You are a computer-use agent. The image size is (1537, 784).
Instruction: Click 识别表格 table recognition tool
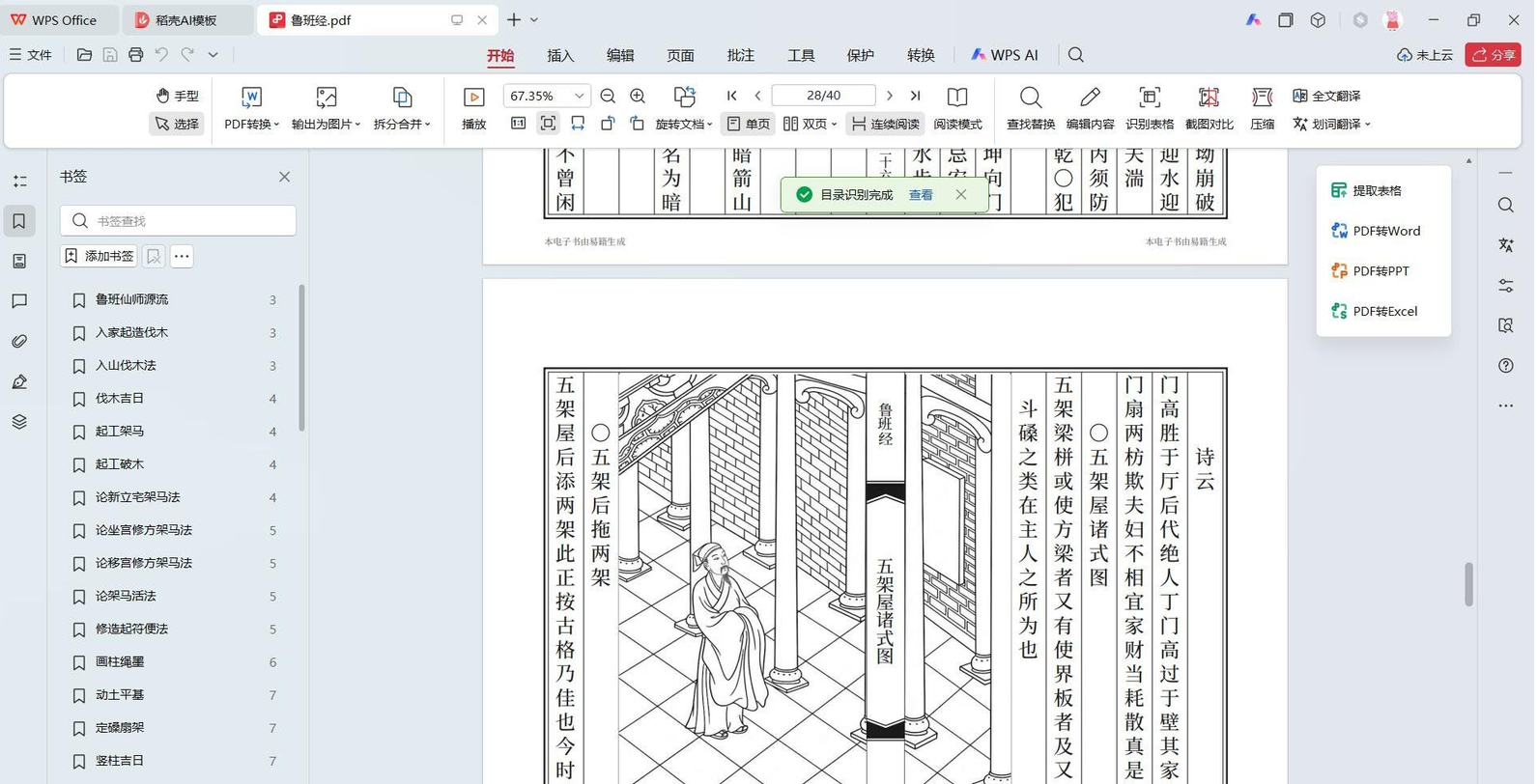[1150, 108]
